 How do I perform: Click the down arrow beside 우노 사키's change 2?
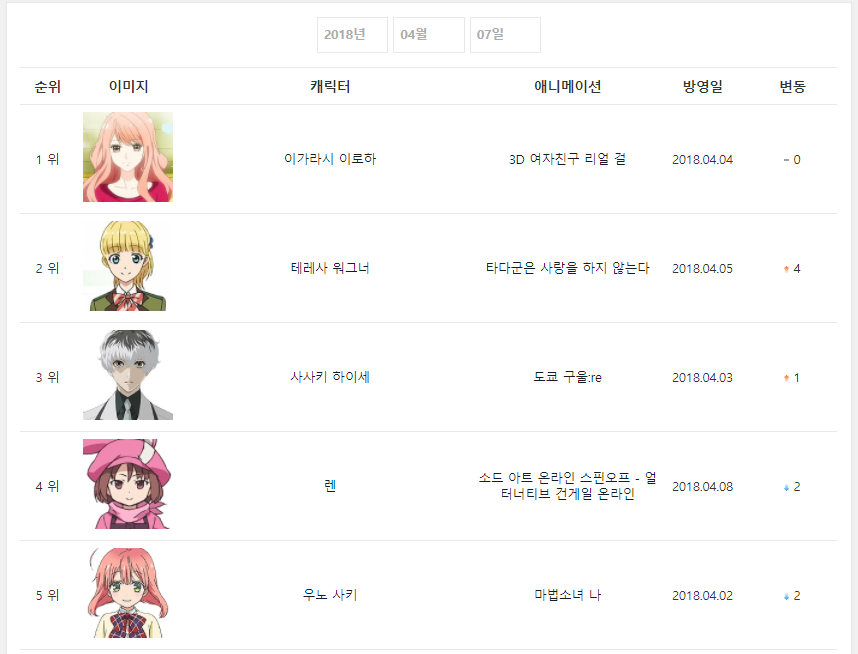tap(786, 596)
